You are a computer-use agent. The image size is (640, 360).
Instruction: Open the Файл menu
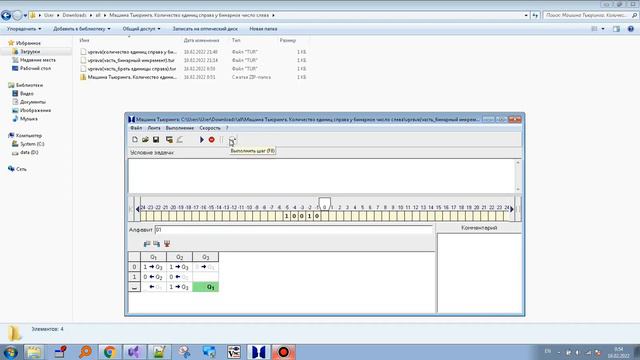(136, 128)
